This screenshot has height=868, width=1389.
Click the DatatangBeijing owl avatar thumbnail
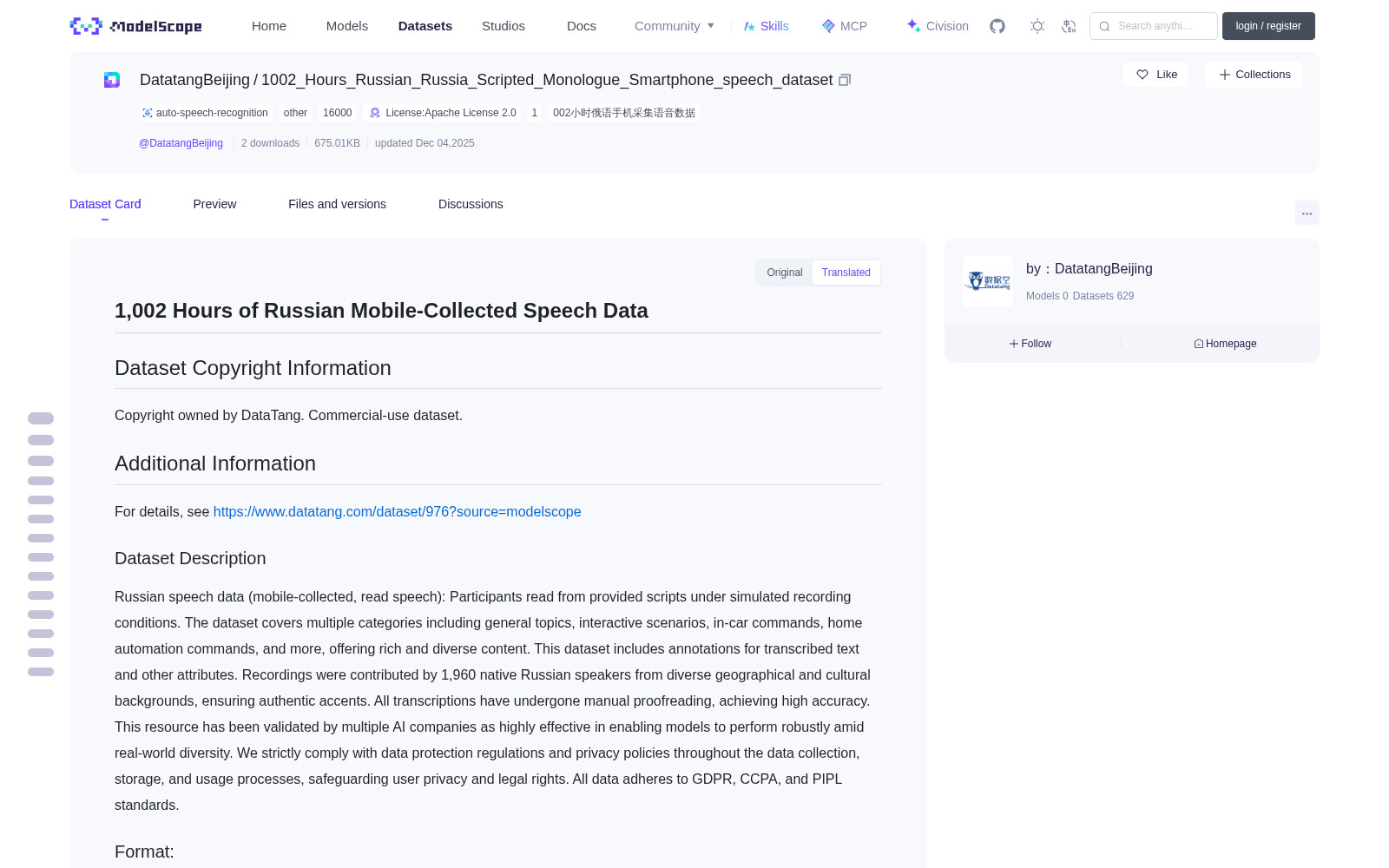pyautogui.click(x=988, y=281)
